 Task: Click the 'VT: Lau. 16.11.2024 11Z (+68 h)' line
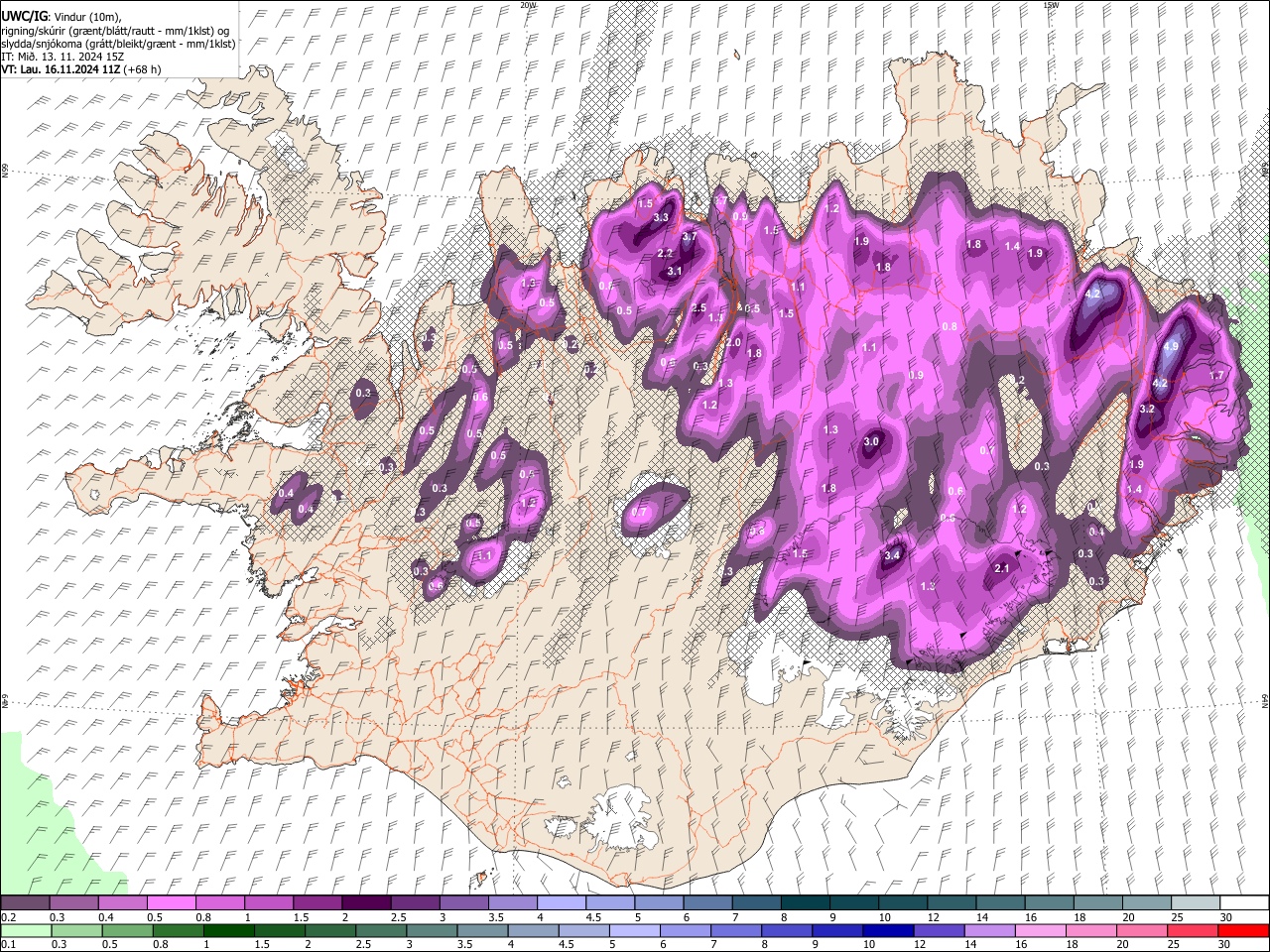click(x=81, y=69)
